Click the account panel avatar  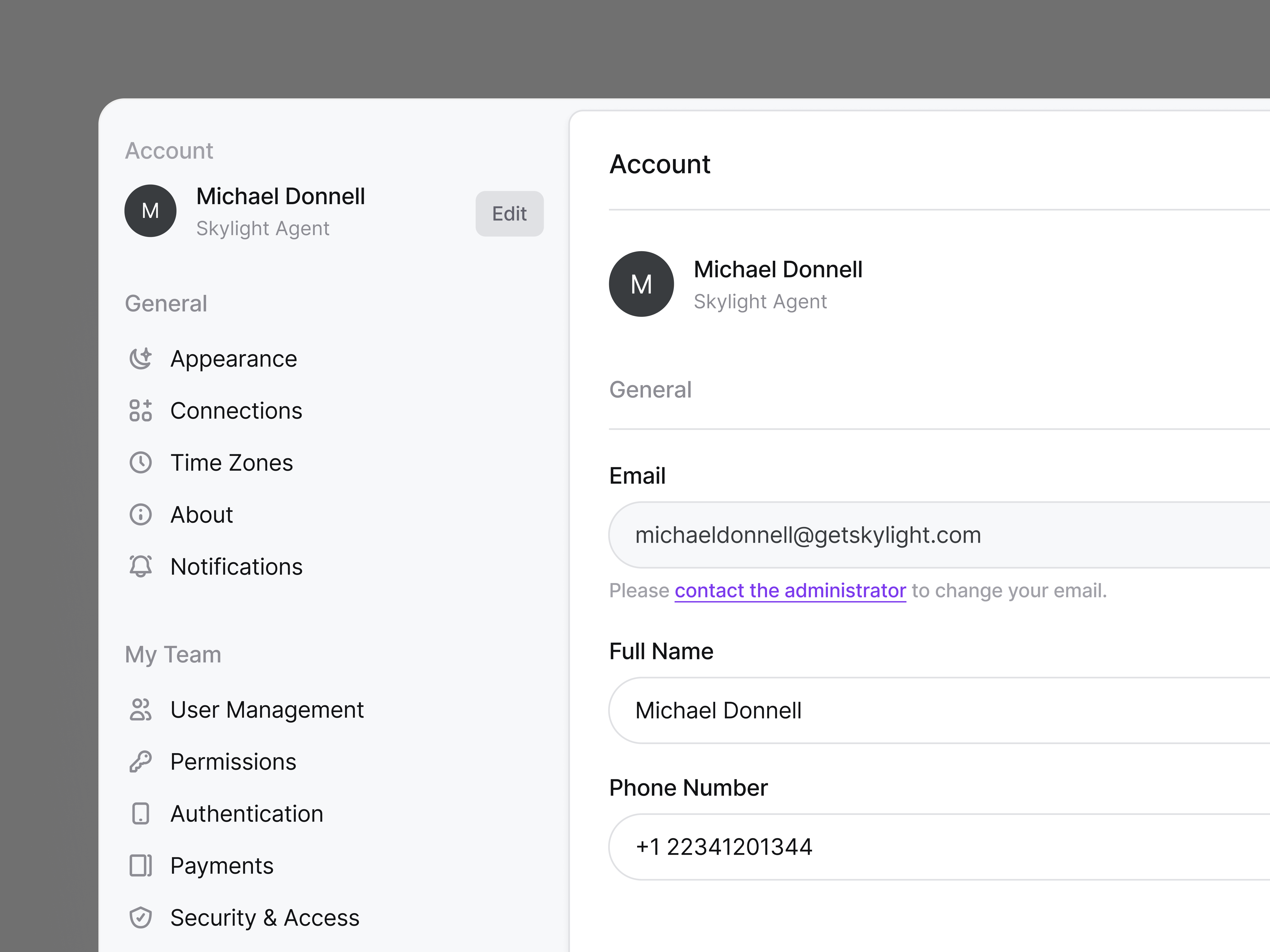coord(641,283)
